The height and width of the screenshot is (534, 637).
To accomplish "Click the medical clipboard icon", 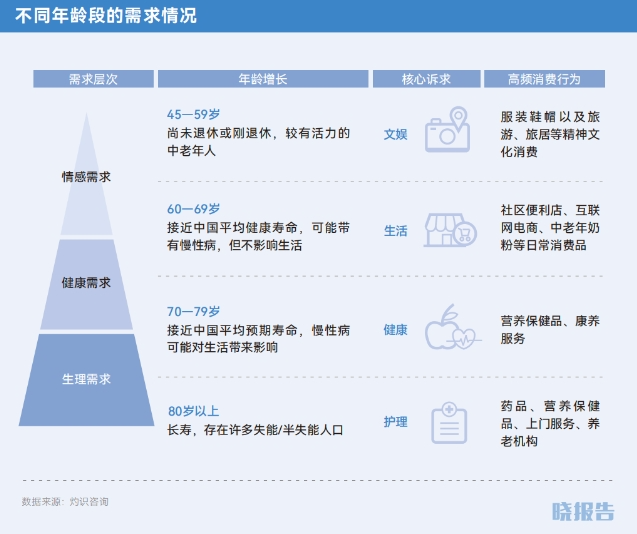I will tap(449, 423).
